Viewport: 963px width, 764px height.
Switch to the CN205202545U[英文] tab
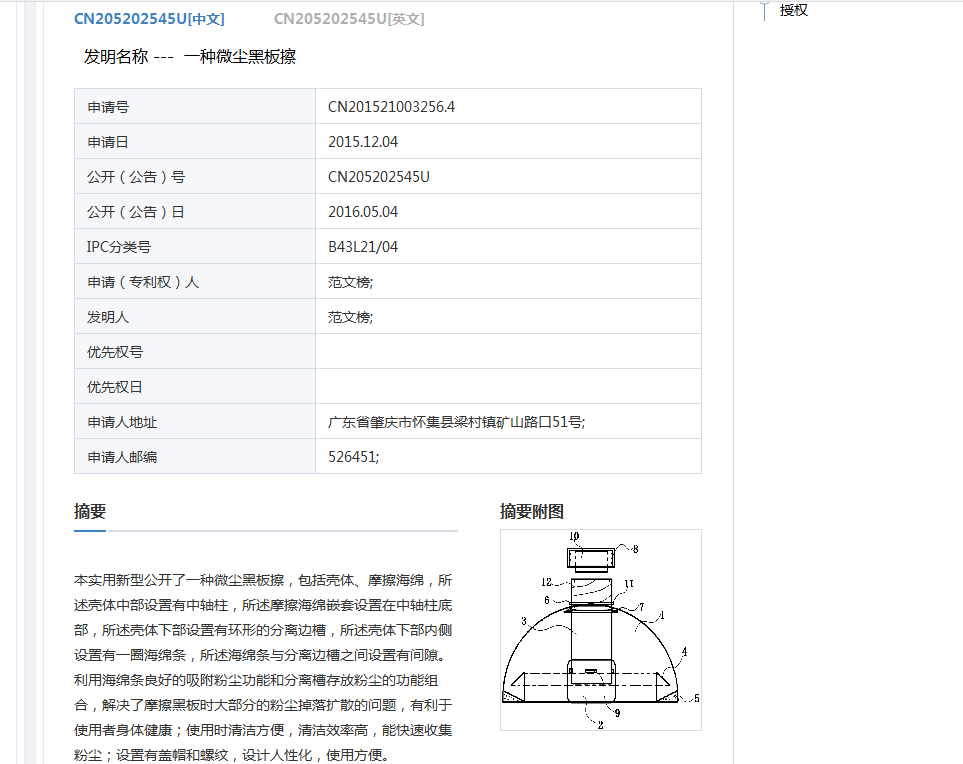click(x=349, y=19)
